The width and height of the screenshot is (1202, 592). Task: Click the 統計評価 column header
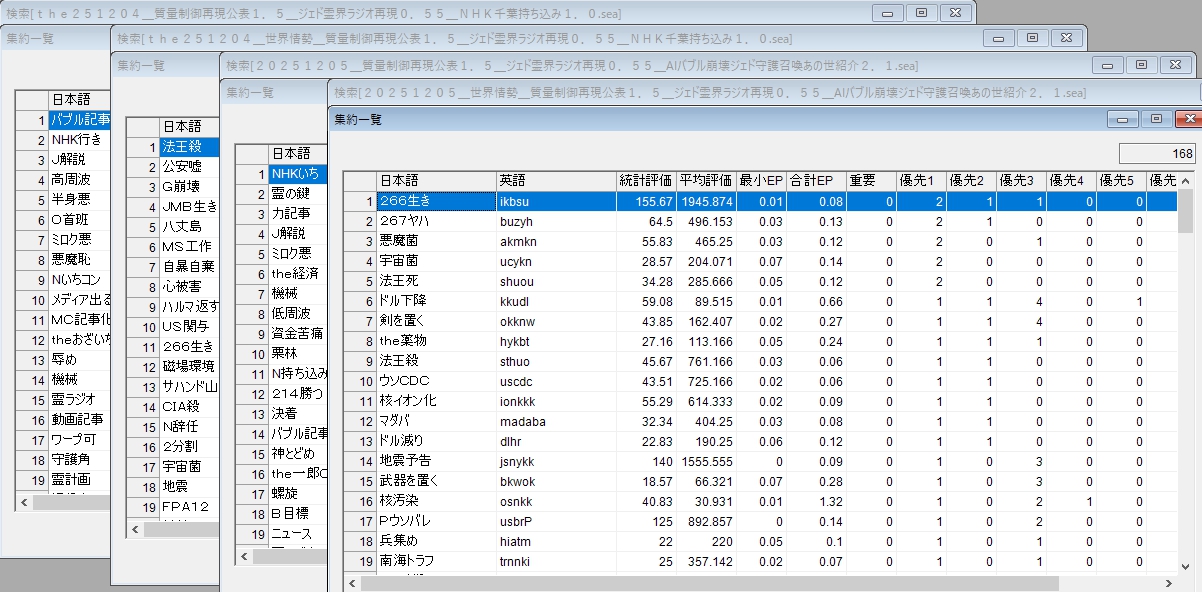645,181
